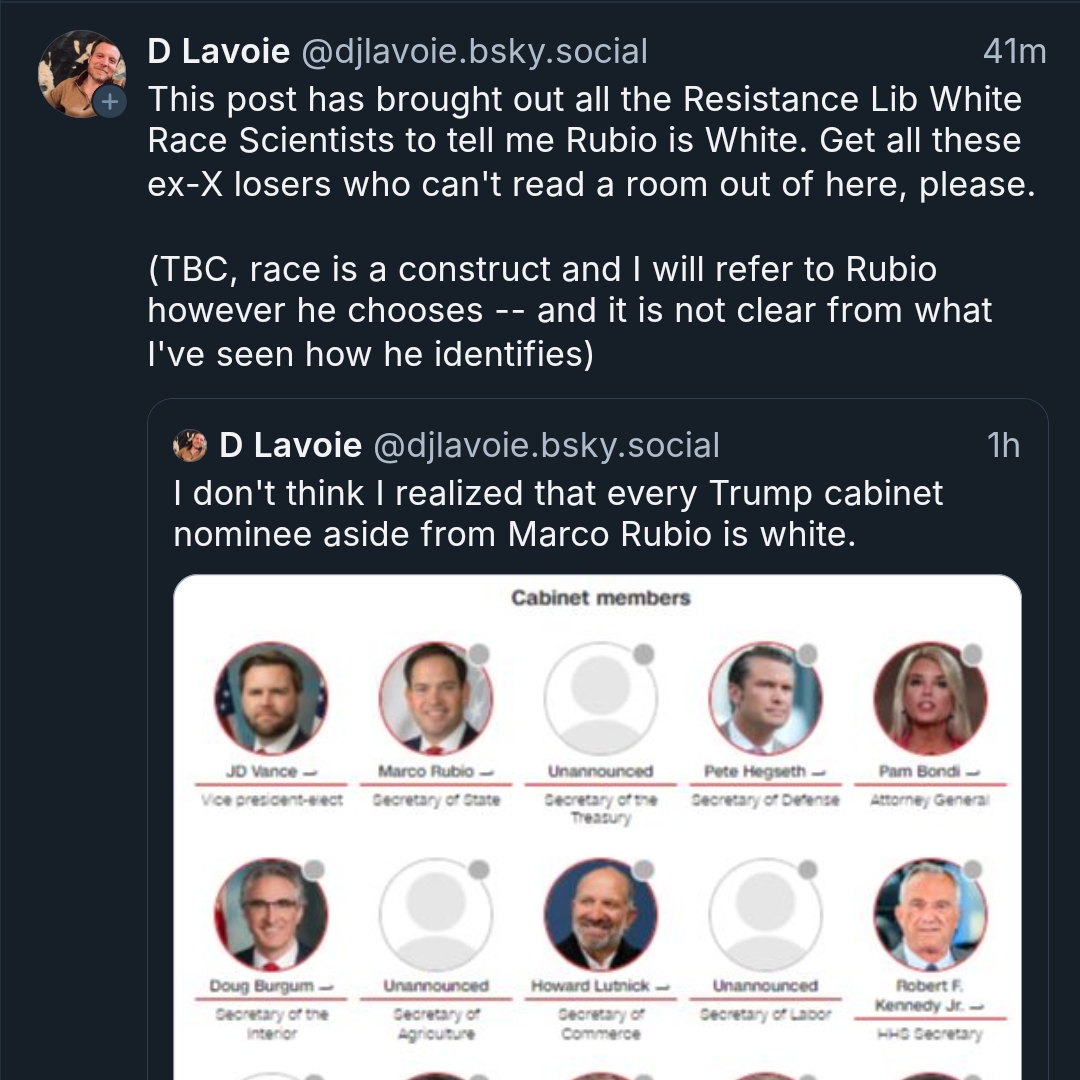Image resolution: width=1080 pixels, height=1080 pixels.
Task: Open D Lavoie's profile avatar
Action: pyautogui.click(x=80, y=72)
